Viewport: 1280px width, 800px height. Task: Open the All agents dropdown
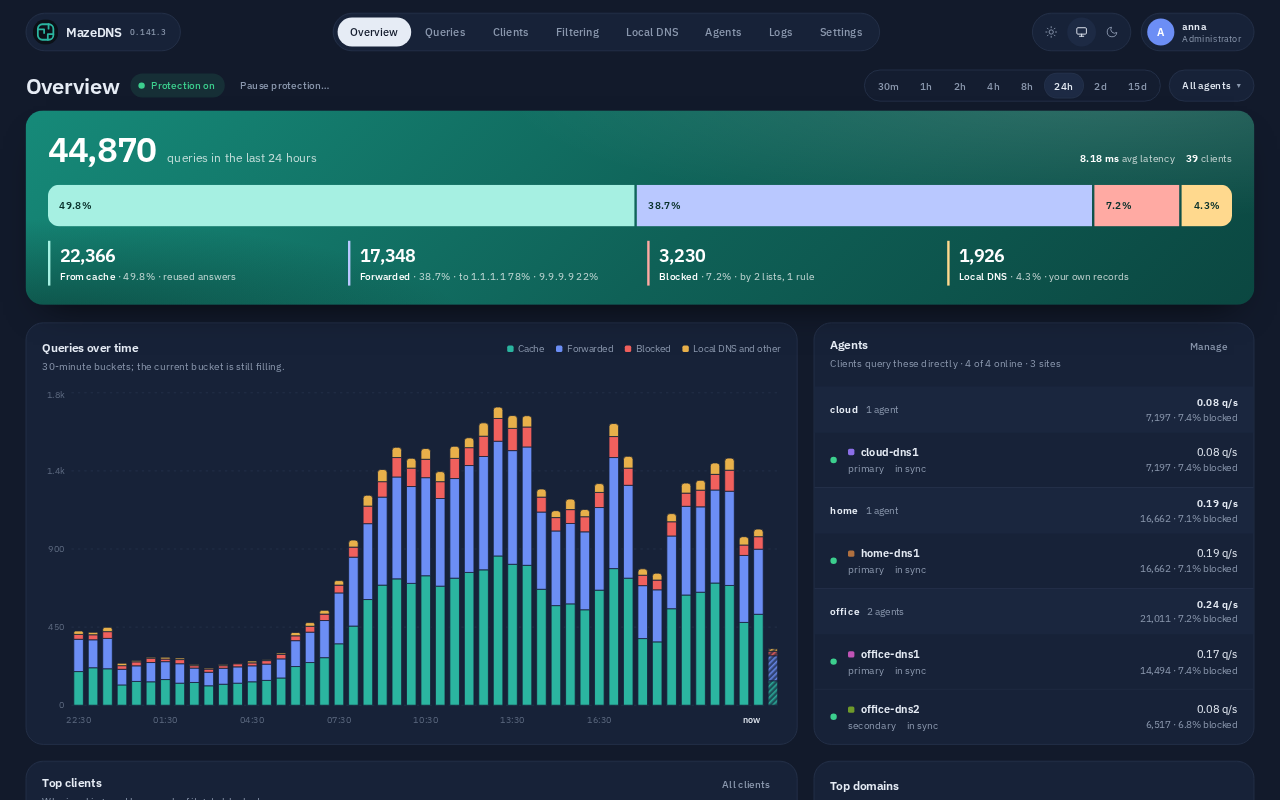click(x=1211, y=86)
